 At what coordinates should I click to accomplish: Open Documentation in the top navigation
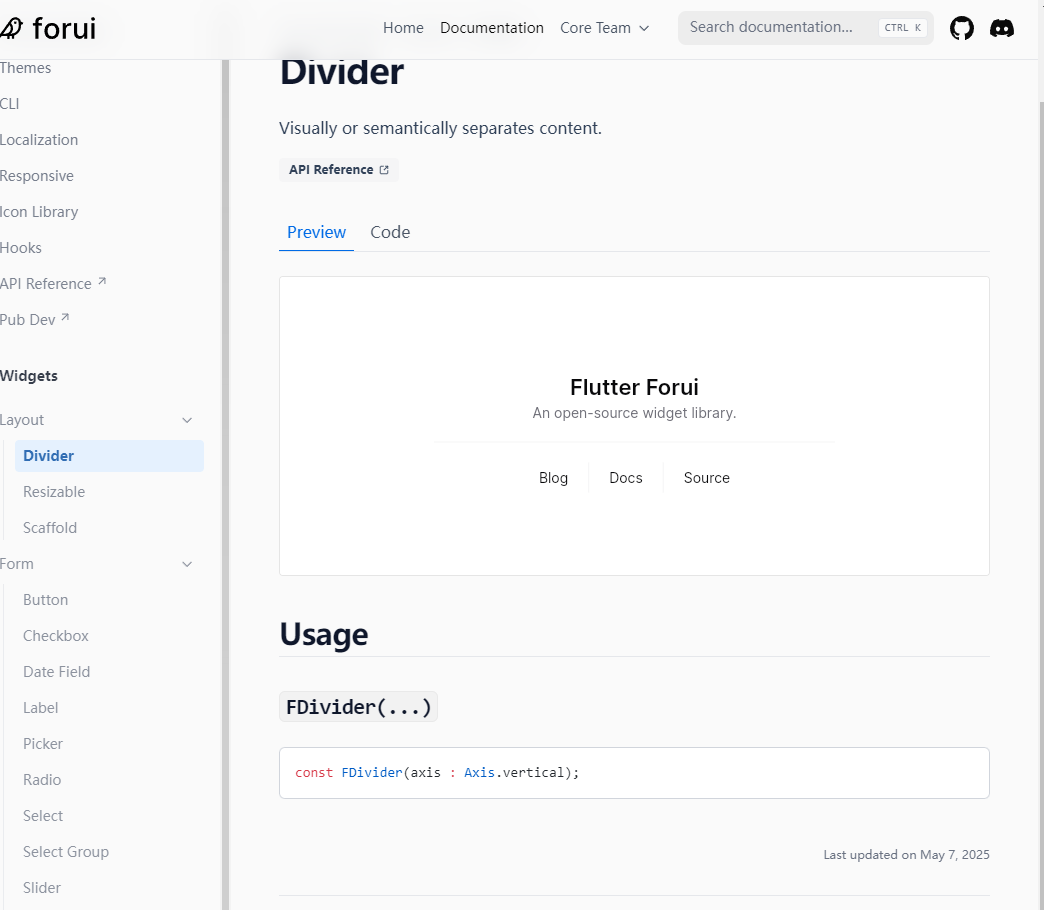tap(492, 28)
